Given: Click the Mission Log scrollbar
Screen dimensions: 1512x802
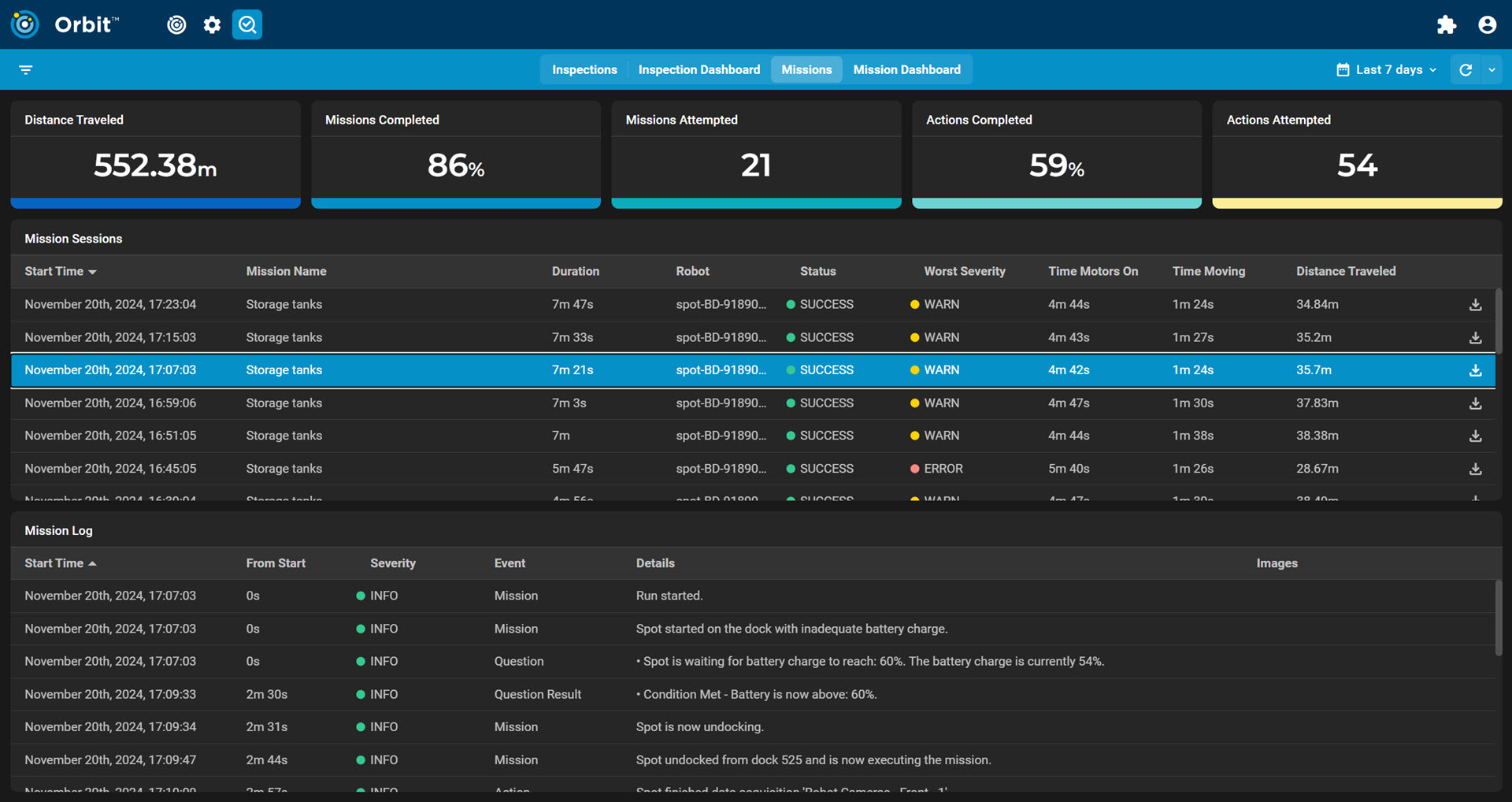Looking at the screenshot, I should pyautogui.click(x=1499, y=618).
